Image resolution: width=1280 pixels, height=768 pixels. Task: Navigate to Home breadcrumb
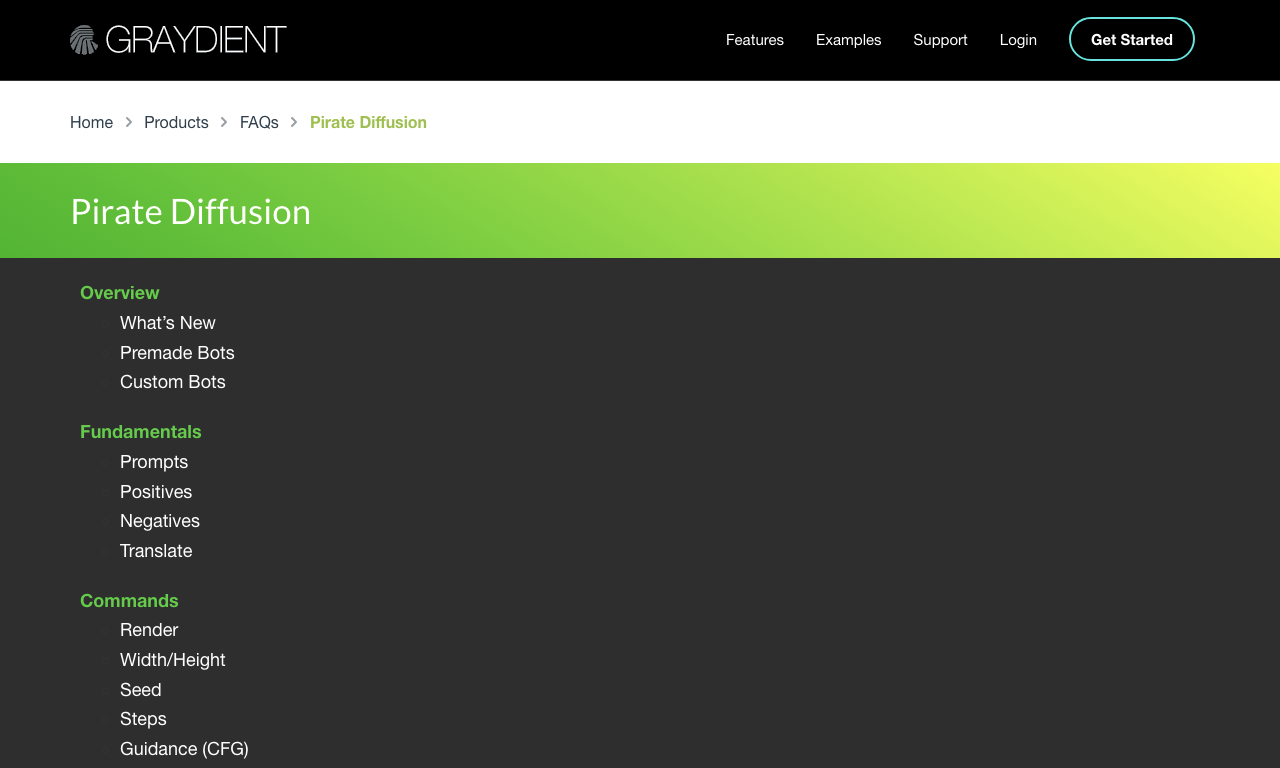[x=91, y=122]
